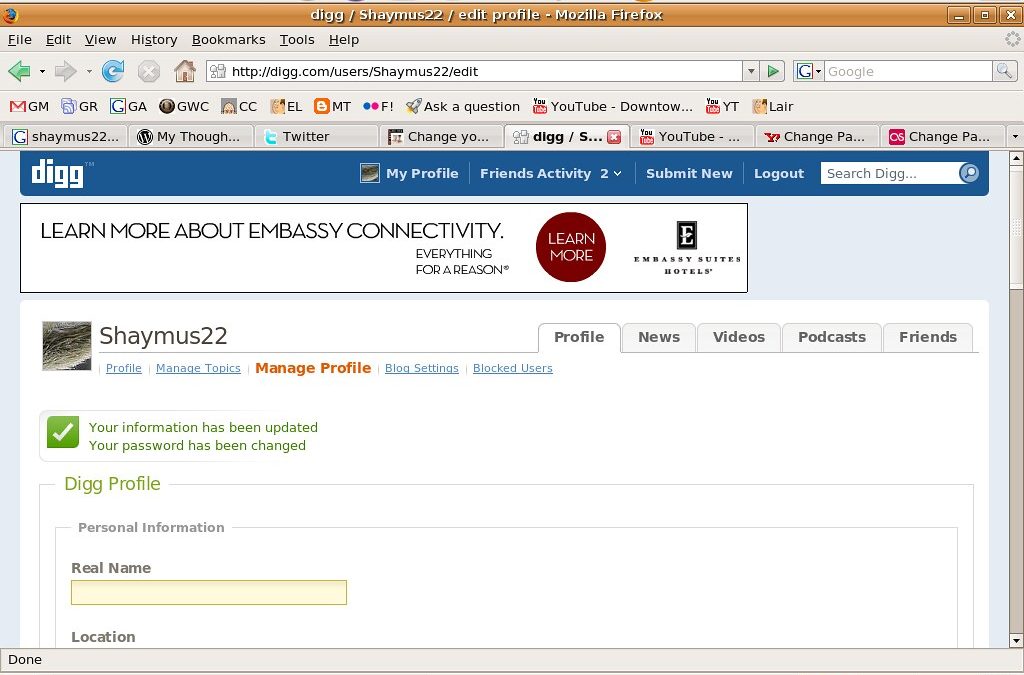Viewport: 1024px width, 675px height.
Task: Click Submit New in the header
Action: 689,174
